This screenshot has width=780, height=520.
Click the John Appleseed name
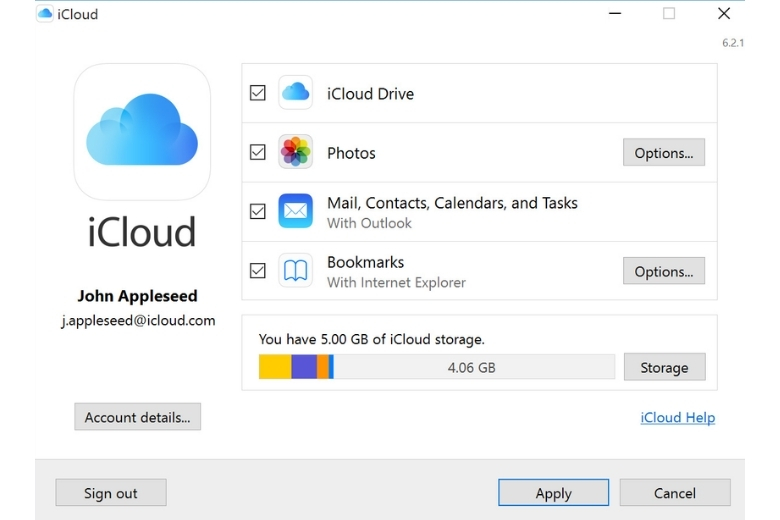tap(137, 296)
